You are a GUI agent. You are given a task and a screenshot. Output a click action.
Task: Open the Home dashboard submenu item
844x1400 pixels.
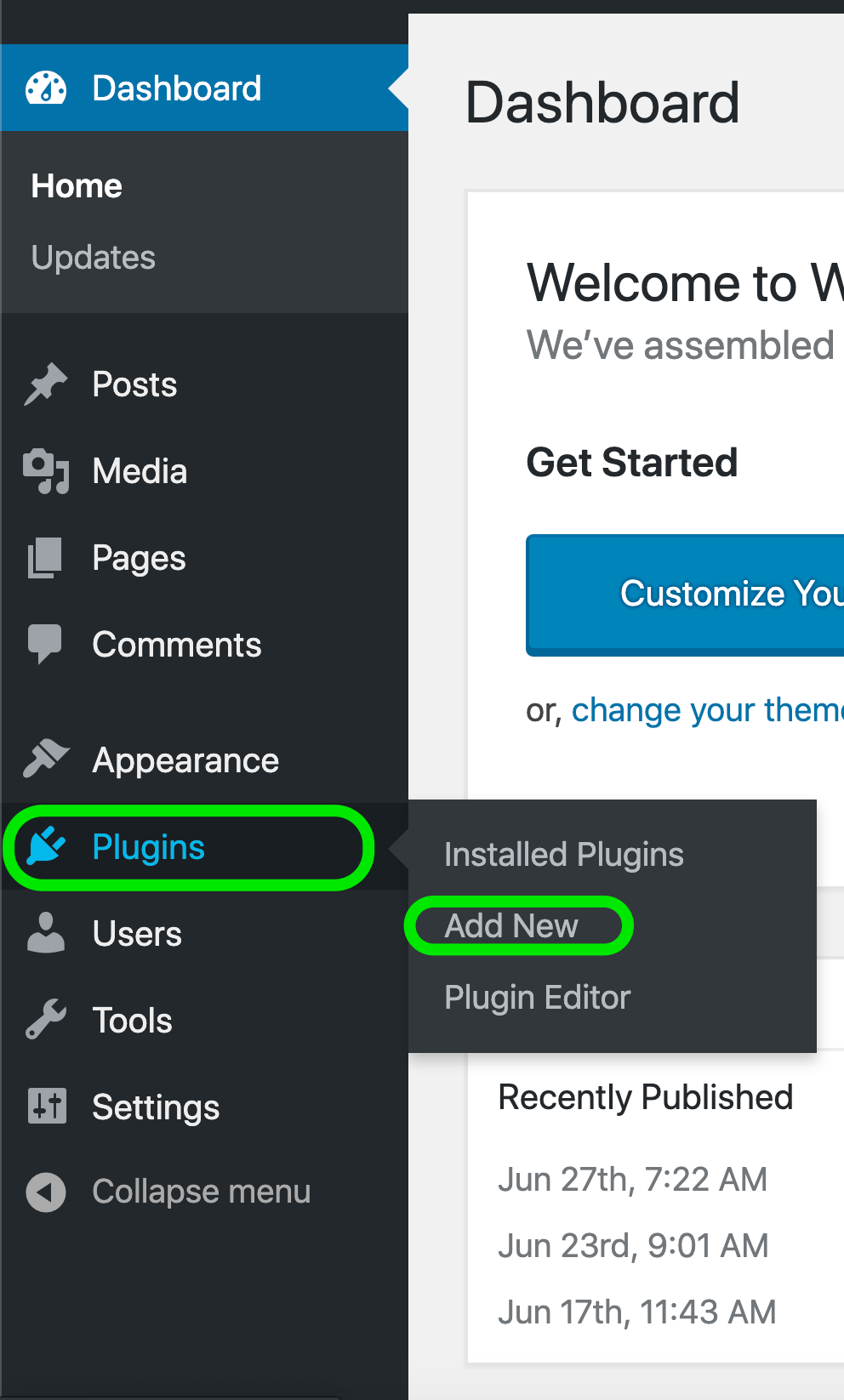coord(77,186)
